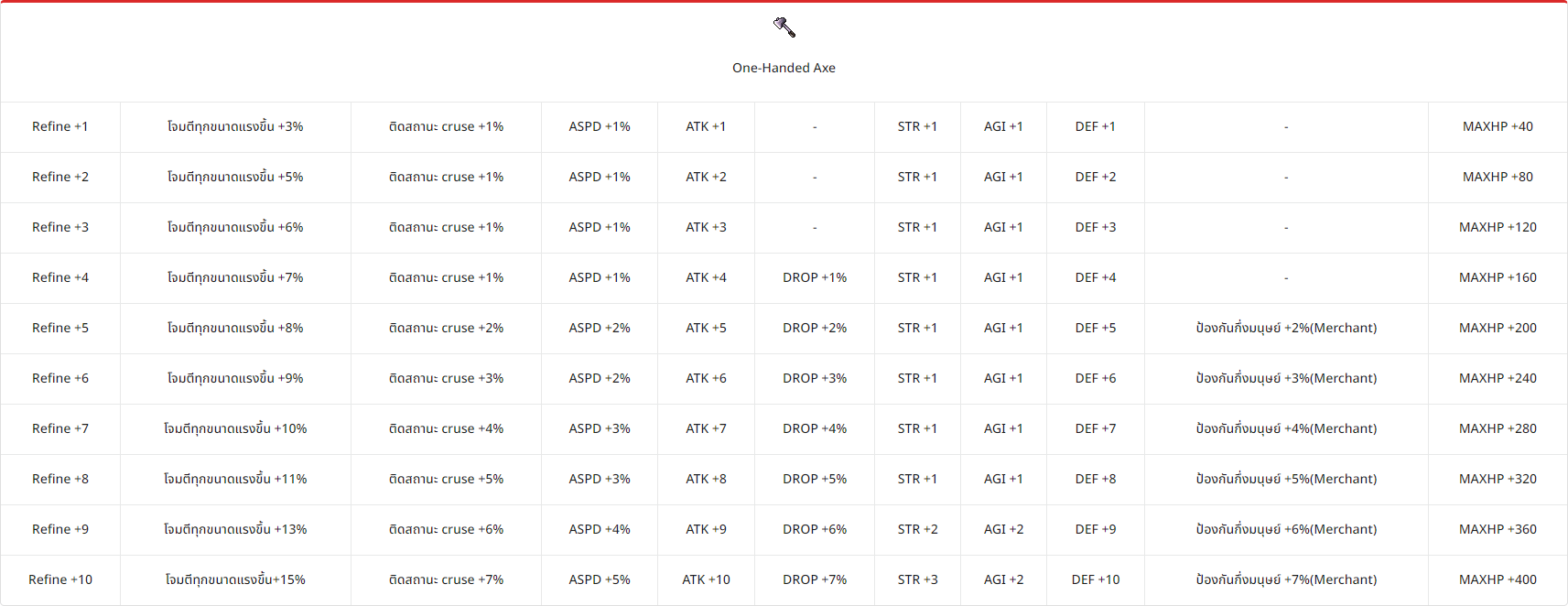Screen dimensions: 1568x606
Task: Select the DROP +7% cell
Action: click(815, 579)
